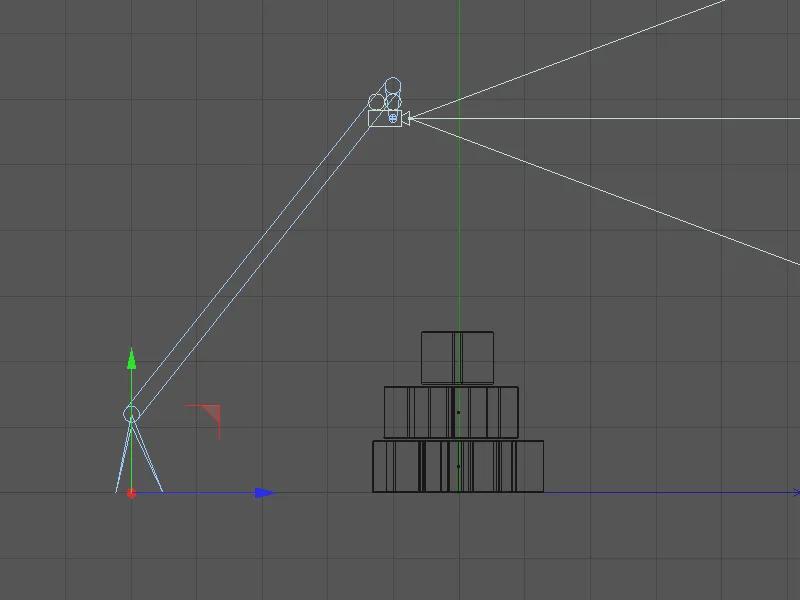
Task: Click the green Y-axis arrow handle
Action: tap(132, 358)
